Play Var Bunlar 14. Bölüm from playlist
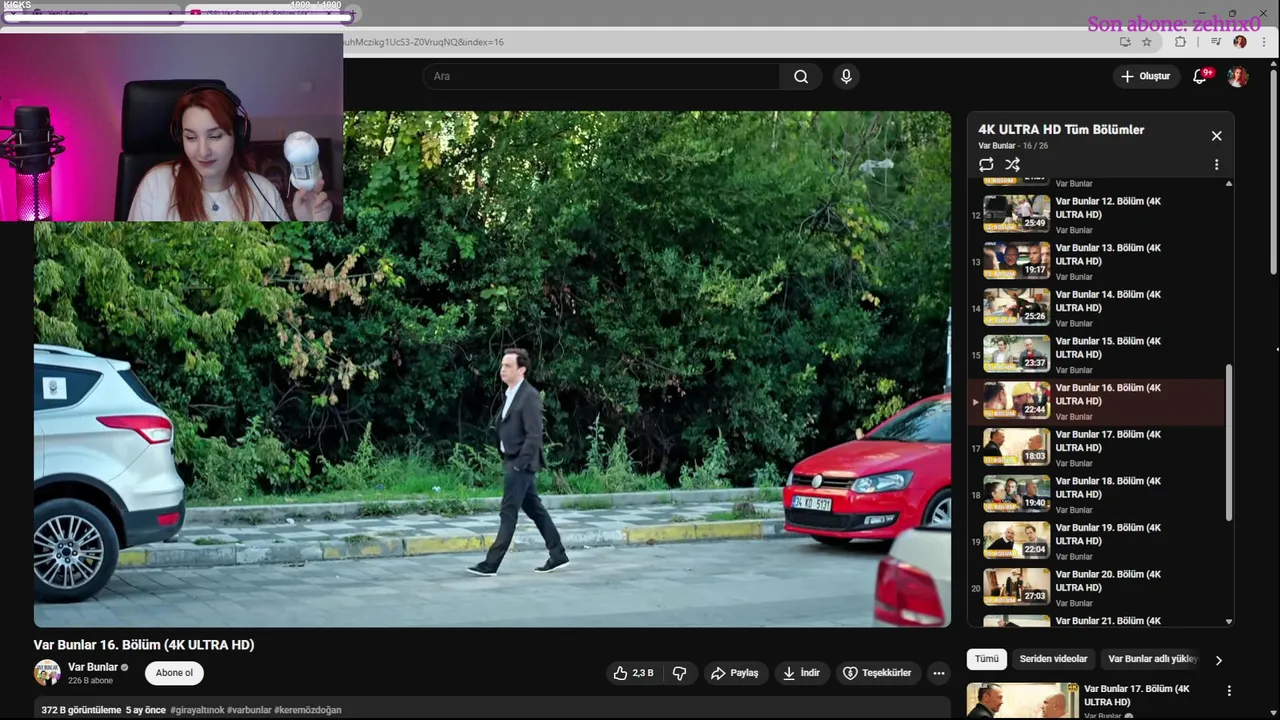This screenshot has width=1280, height=720. [1097, 307]
